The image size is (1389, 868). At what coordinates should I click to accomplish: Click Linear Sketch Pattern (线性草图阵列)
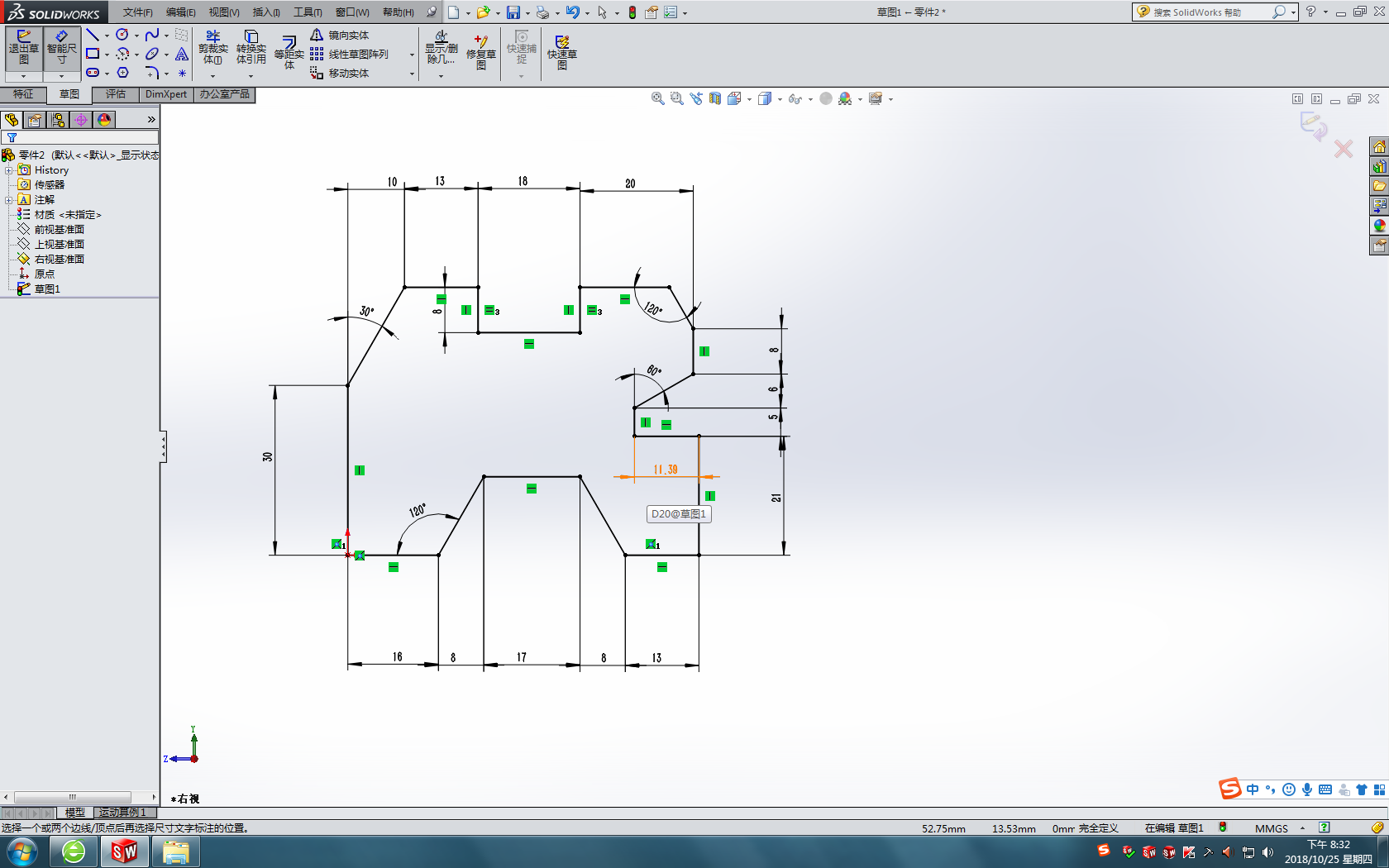tap(349, 54)
